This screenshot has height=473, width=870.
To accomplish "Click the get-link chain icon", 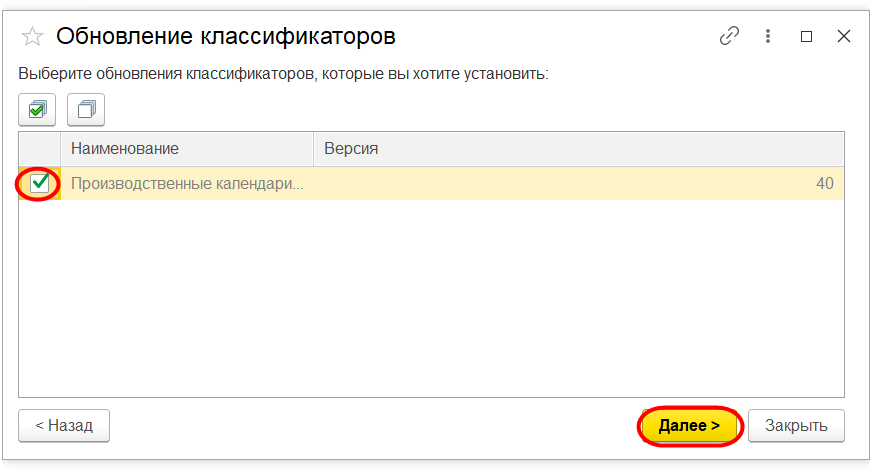I will point(730,36).
